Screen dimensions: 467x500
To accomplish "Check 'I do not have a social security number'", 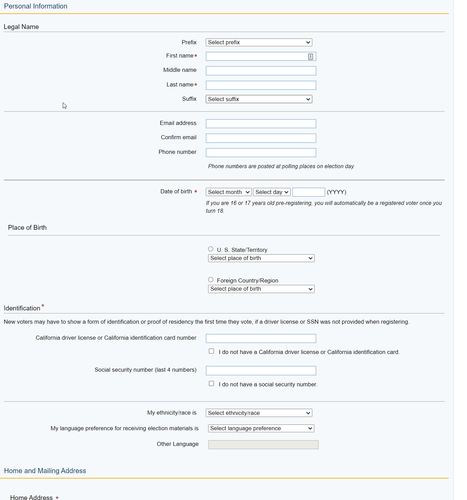I will (x=211, y=383).
